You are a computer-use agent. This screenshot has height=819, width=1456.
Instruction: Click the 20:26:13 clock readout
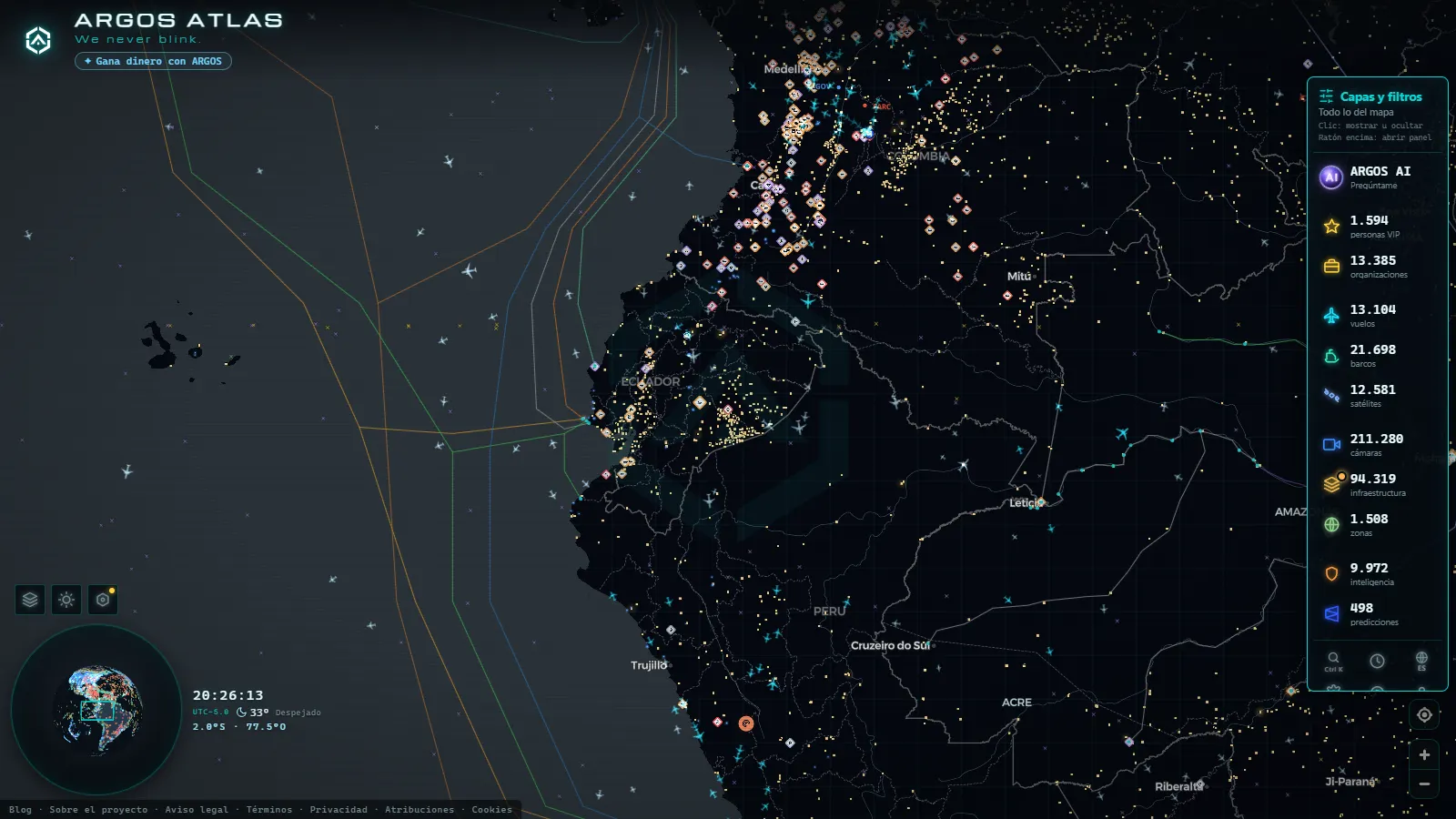tap(227, 694)
